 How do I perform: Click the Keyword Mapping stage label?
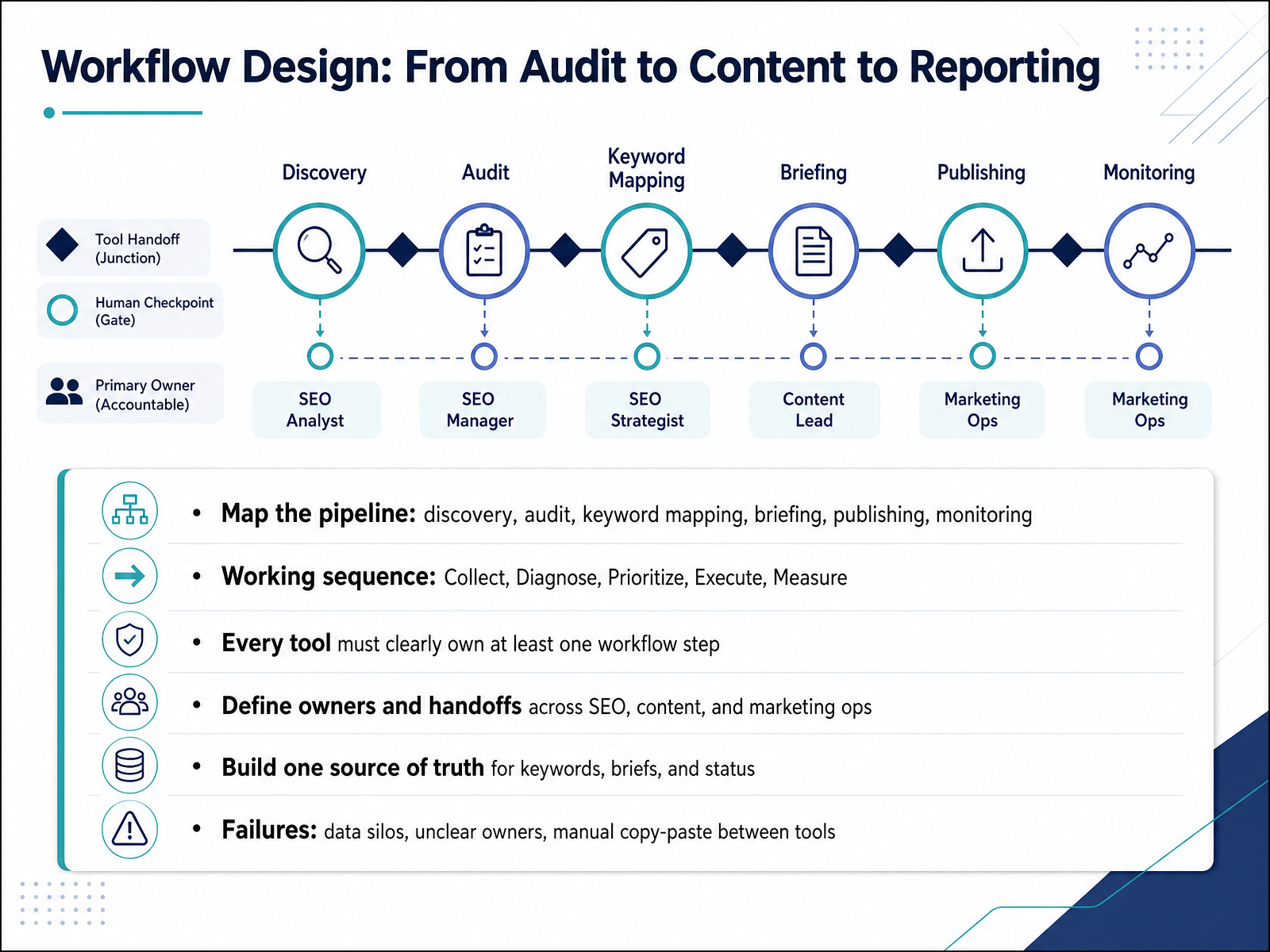coord(647,168)
